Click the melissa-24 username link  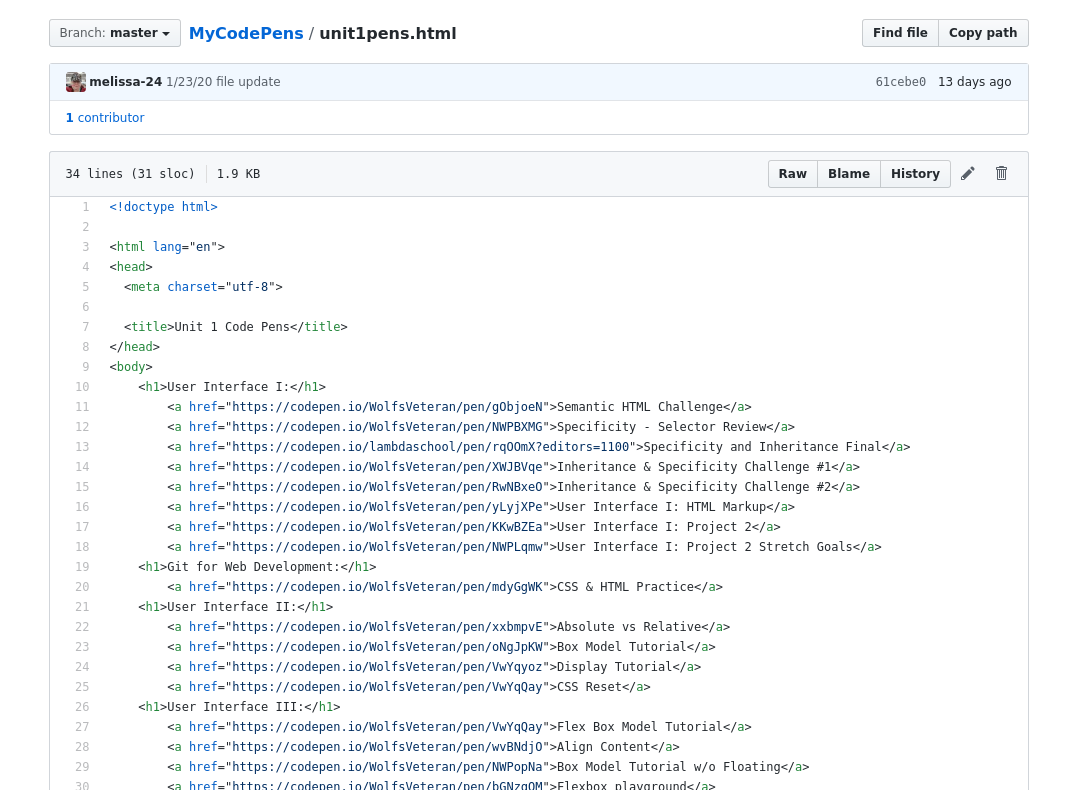tap(126, 81)
